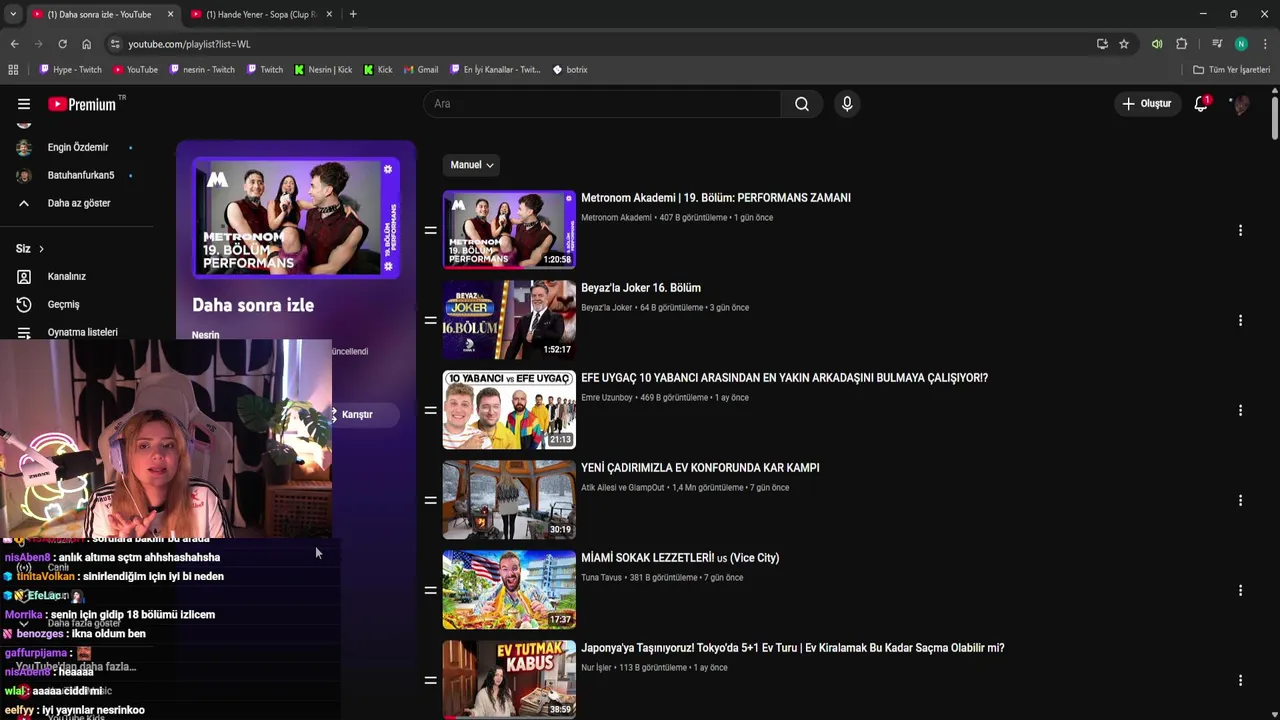Open a new browser tab
The height and width of the screenshot is (720, 1280).
353,14
